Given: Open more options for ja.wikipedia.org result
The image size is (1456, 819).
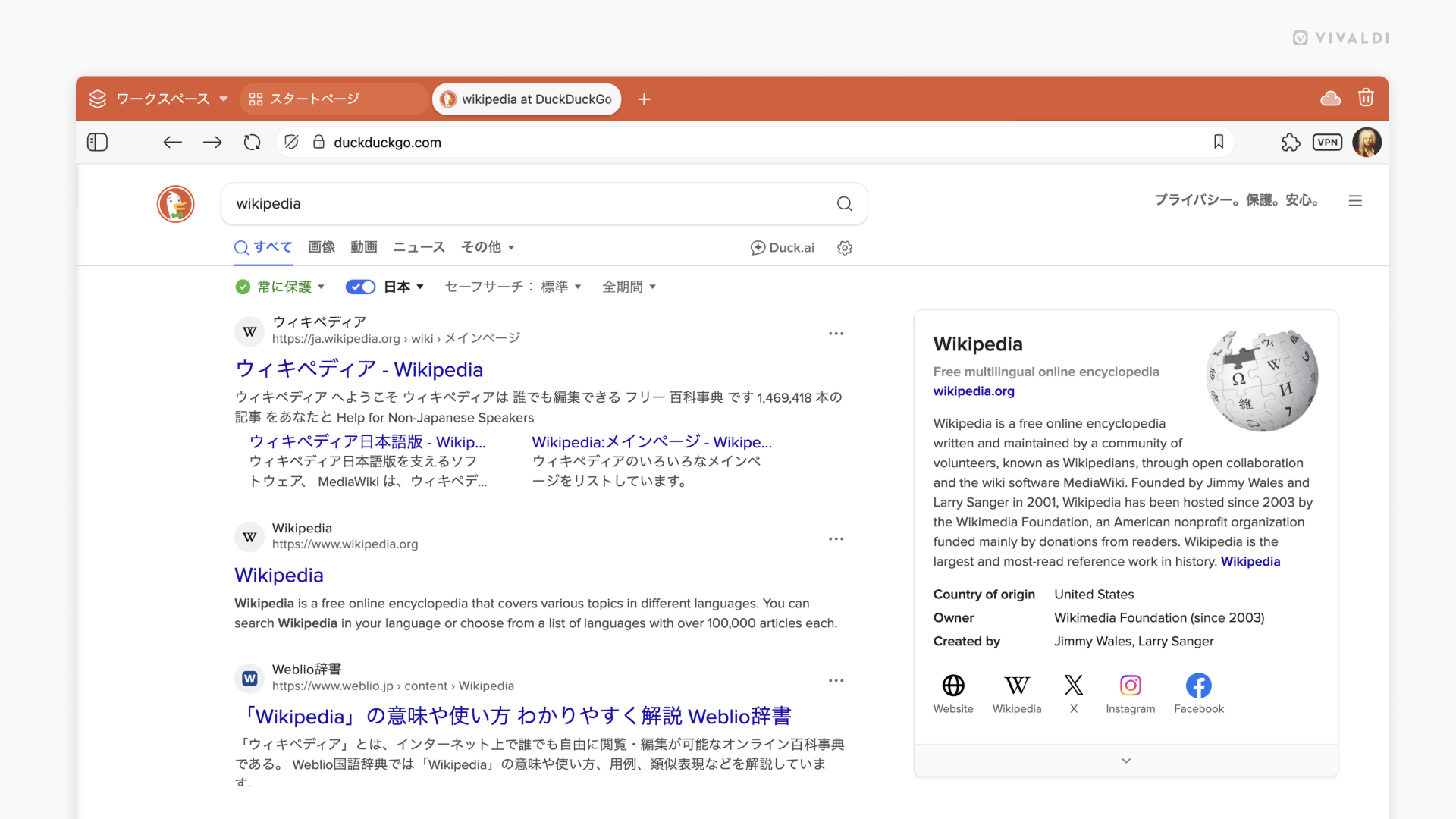Looking at the screenshot, I should coord(836,334).
